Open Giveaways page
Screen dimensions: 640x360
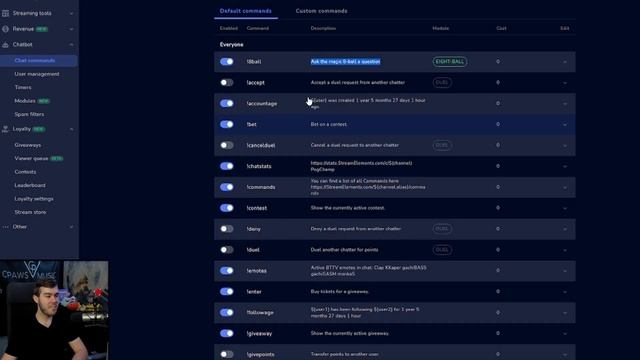point(27,145)
